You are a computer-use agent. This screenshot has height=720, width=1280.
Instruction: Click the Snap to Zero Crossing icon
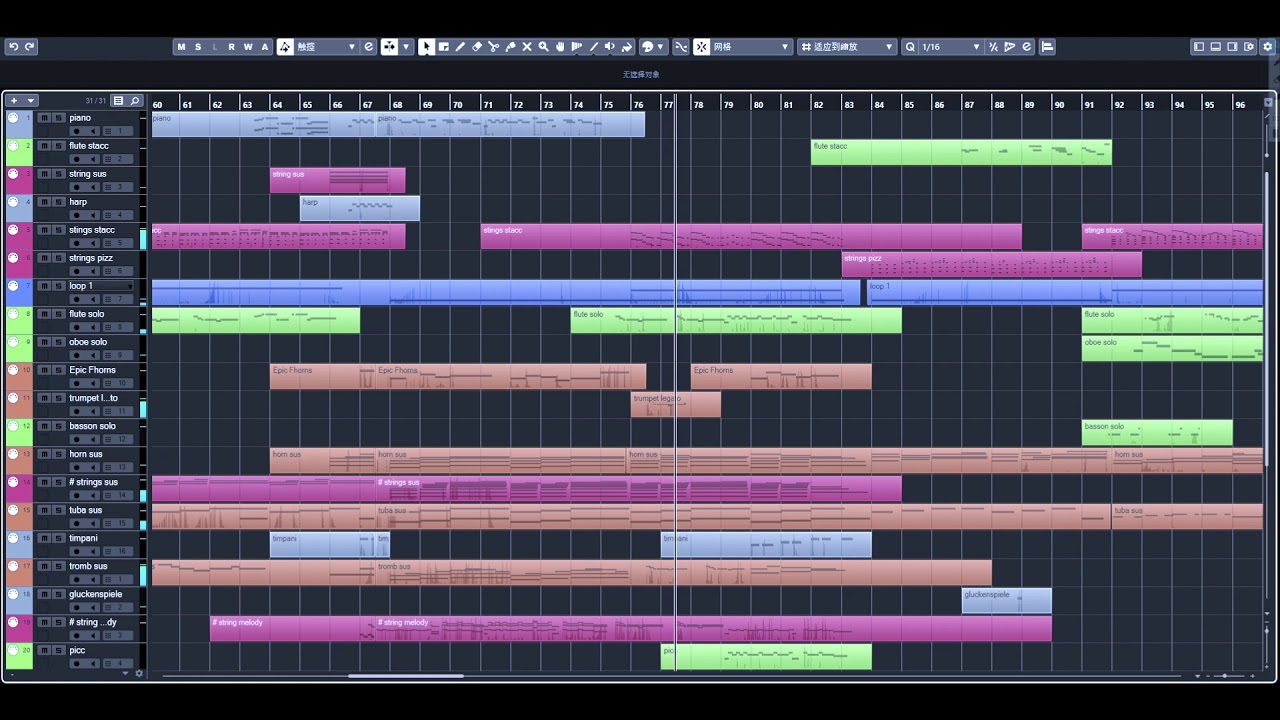pos(681,47)
